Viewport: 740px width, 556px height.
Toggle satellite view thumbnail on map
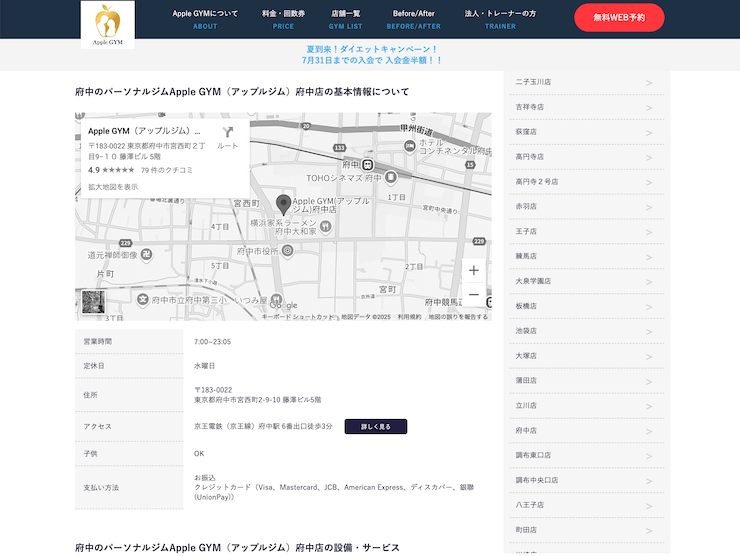click(93, 302)
